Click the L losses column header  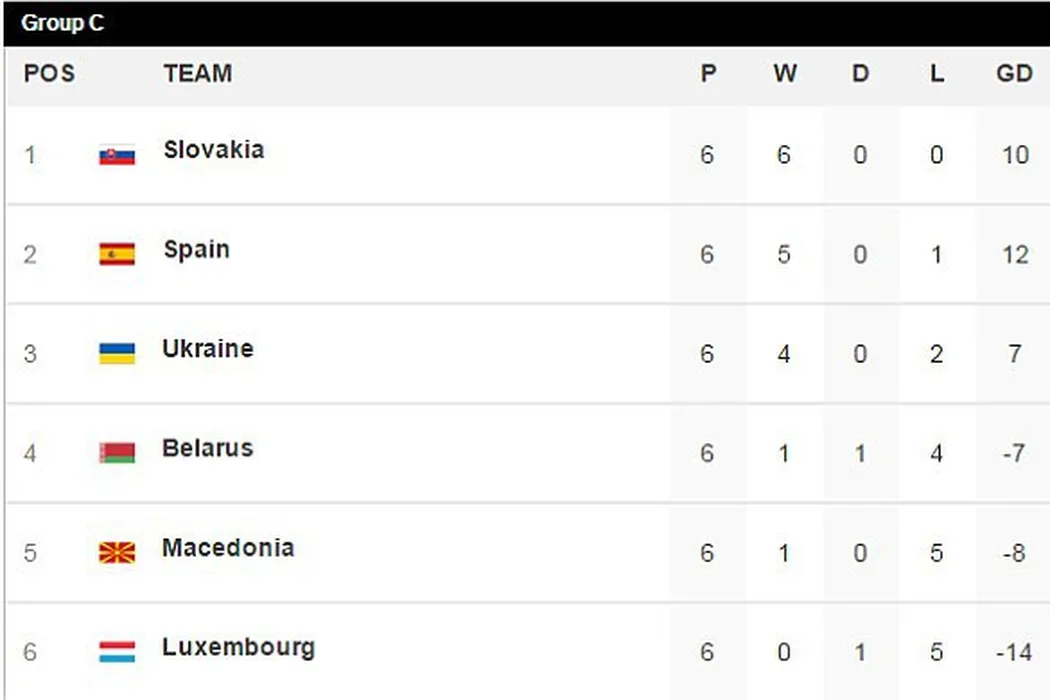pos(937,74)
